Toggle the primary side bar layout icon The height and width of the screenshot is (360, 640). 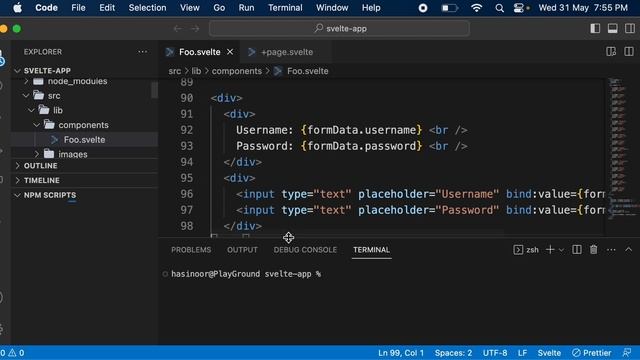coord(595,28)
